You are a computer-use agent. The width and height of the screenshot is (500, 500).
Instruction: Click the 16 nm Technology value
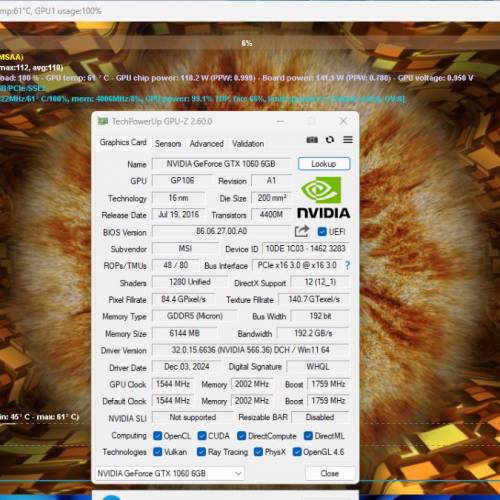pyautogui.click(x=178, y=198)
